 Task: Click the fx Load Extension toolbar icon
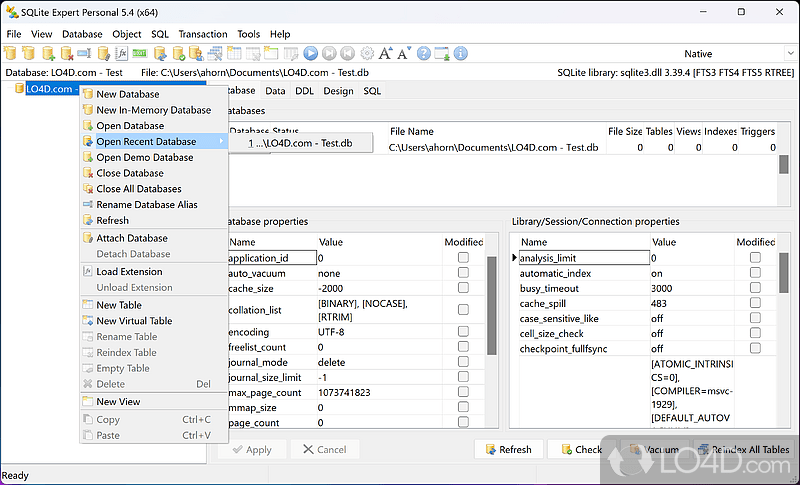(x=121, y=53)
